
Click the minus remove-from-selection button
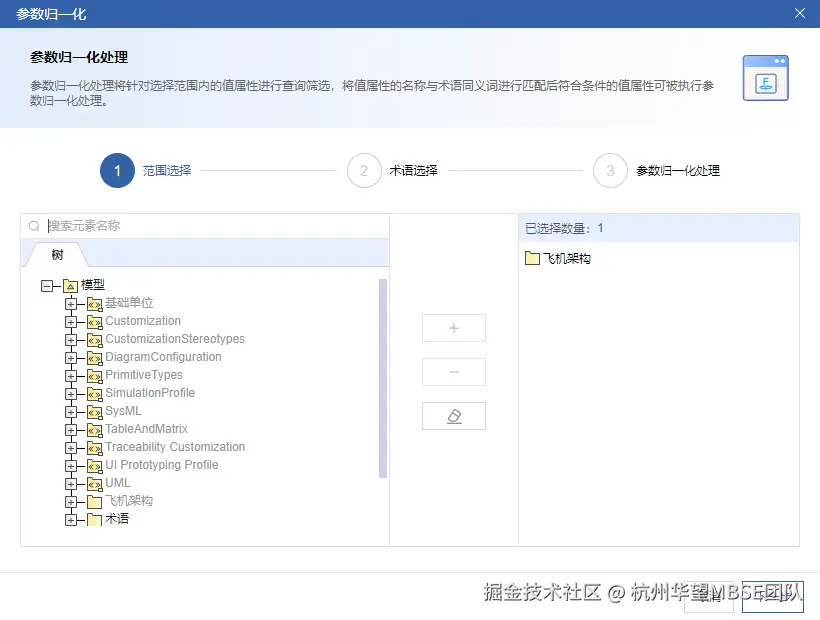tap(454, 372)
